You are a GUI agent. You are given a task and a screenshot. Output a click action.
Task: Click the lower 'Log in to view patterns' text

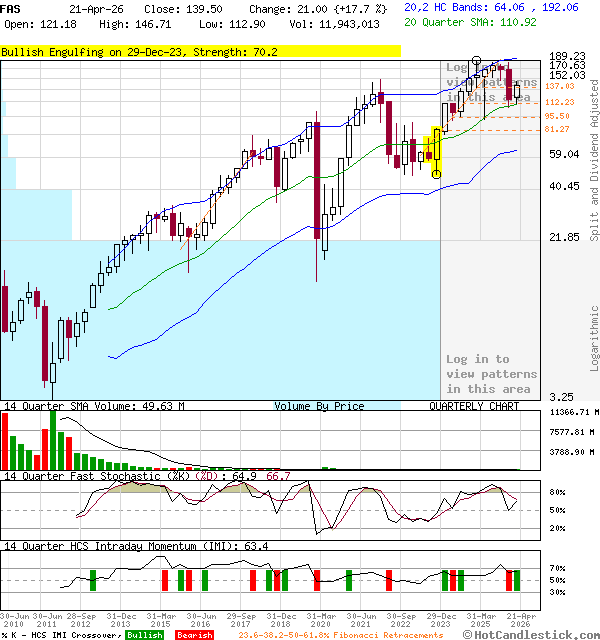tap(491, 374)
